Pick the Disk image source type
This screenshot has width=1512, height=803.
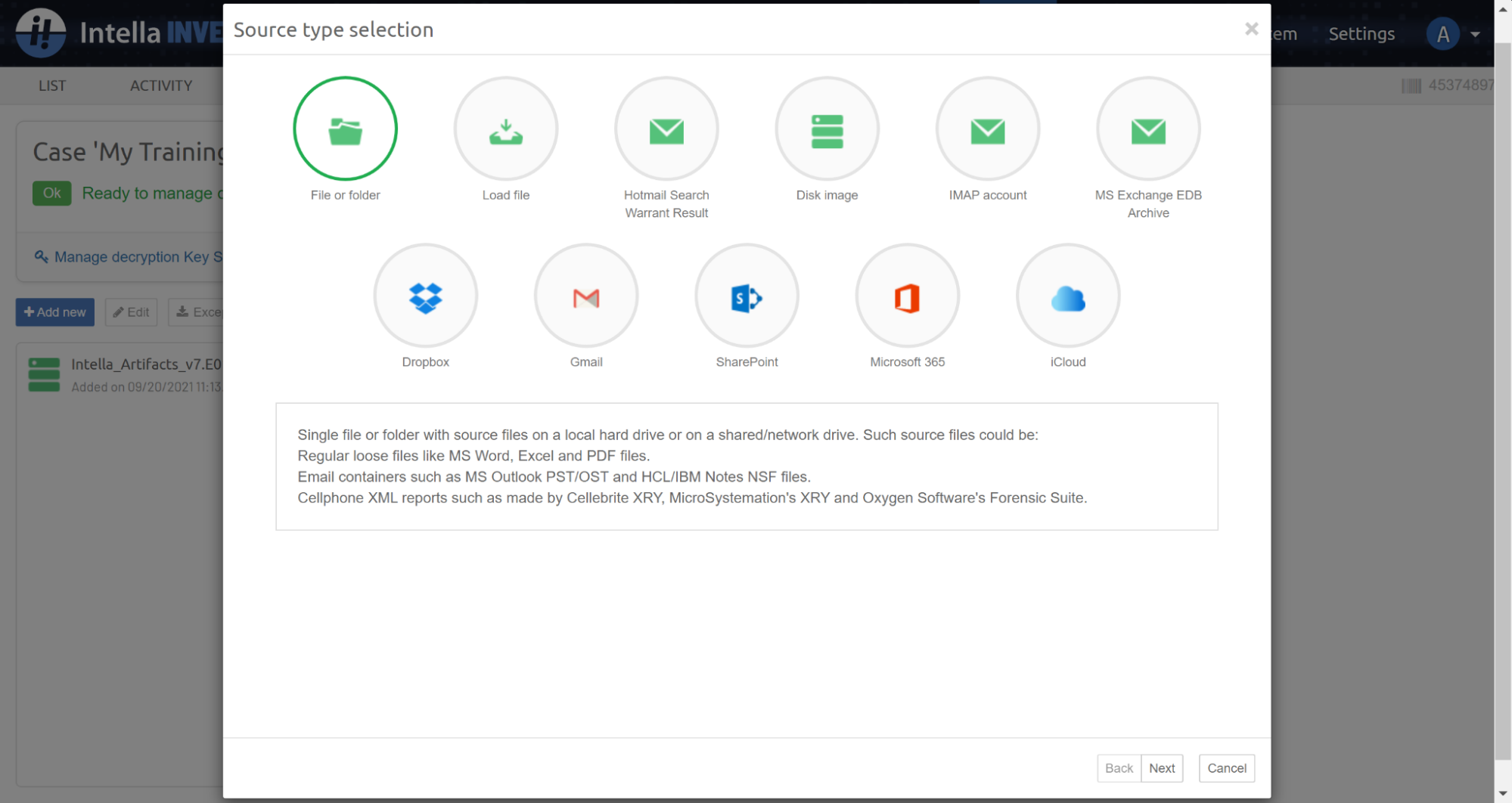pyautogui.click(x=827, y=129)
